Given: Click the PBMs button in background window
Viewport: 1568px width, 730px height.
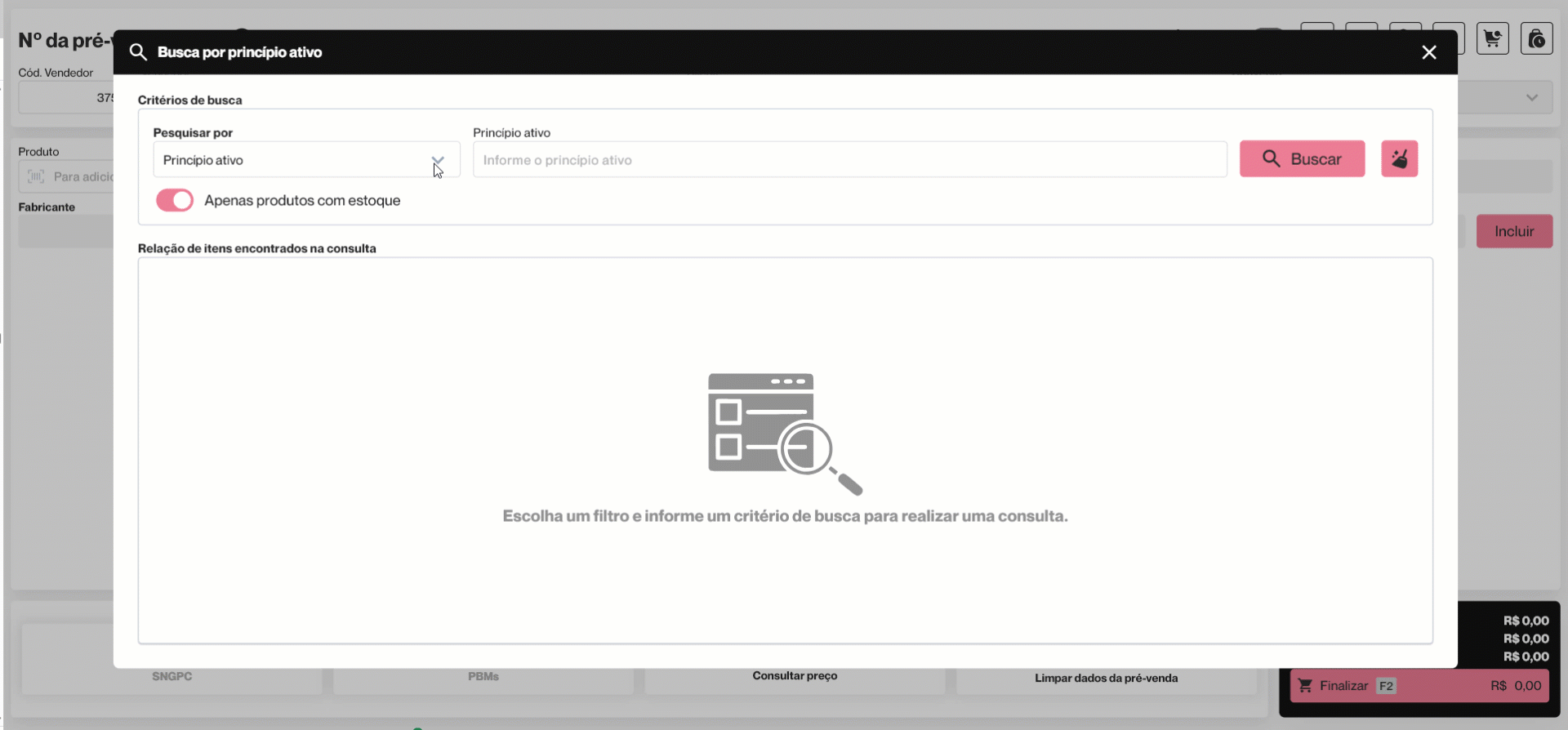Looking at the screenshot, I should 483,677.
